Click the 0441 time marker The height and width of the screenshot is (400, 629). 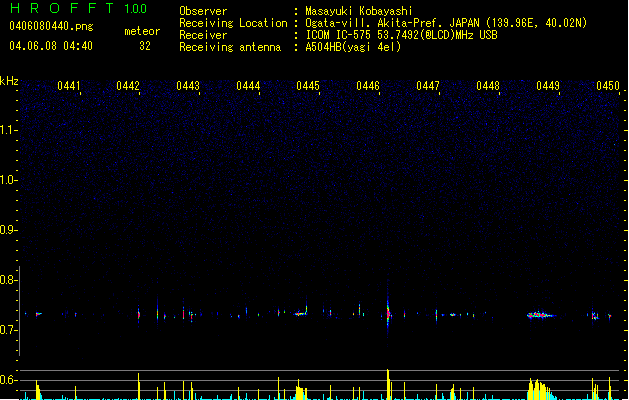pyautogui.click(x=69, y=86)
